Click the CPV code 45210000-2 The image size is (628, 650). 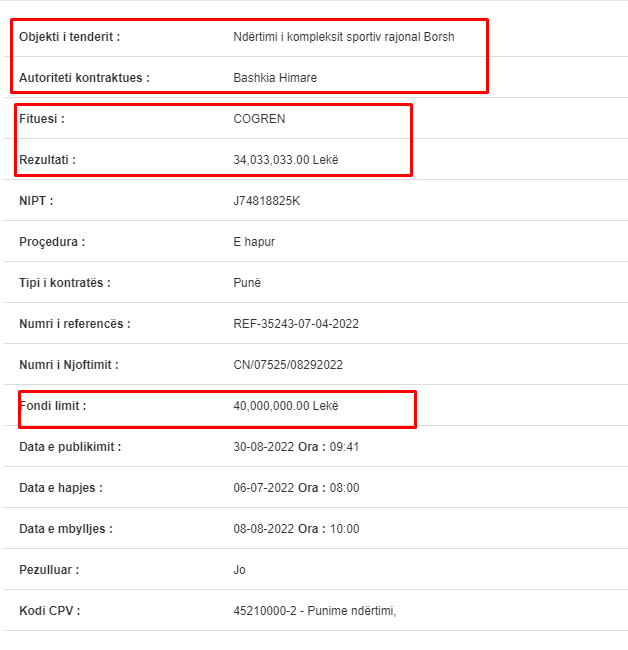[x=265, y=611]
